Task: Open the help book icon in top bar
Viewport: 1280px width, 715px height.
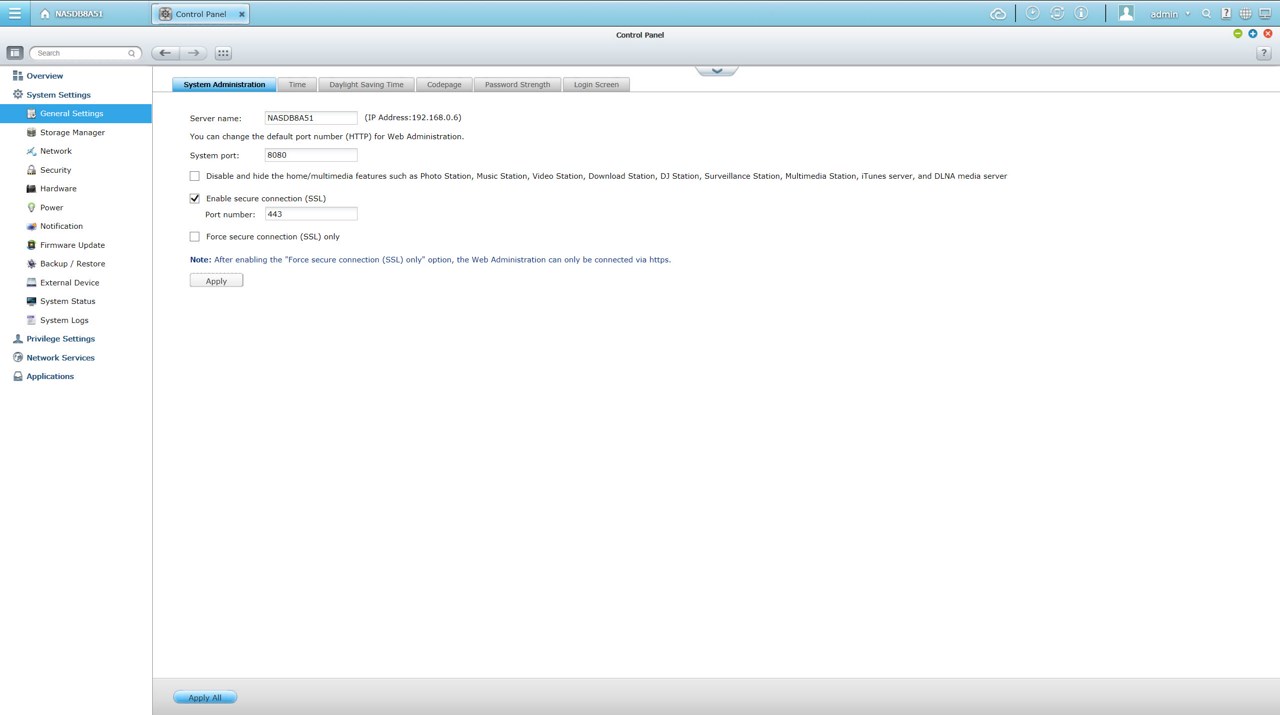Action: coord(1226,14)
